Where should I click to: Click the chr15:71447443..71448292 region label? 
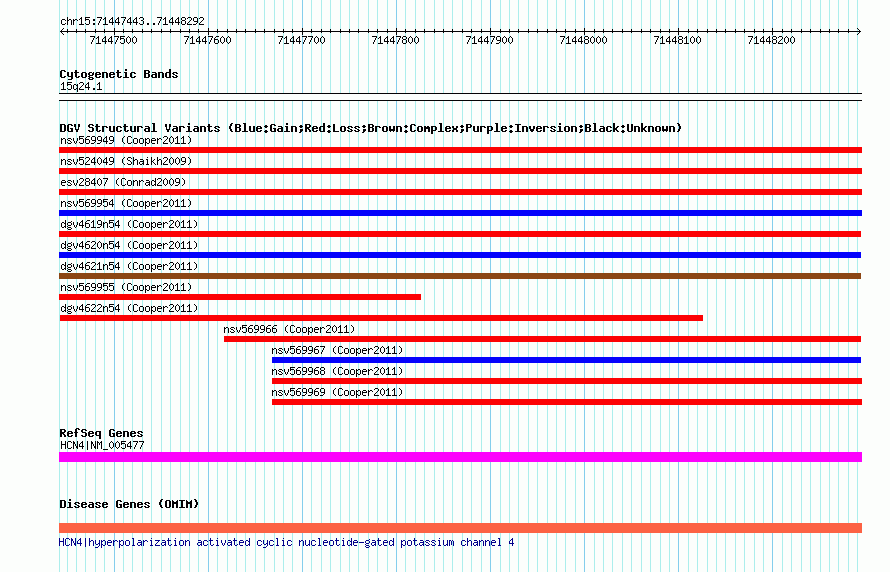tap(132, 21)
